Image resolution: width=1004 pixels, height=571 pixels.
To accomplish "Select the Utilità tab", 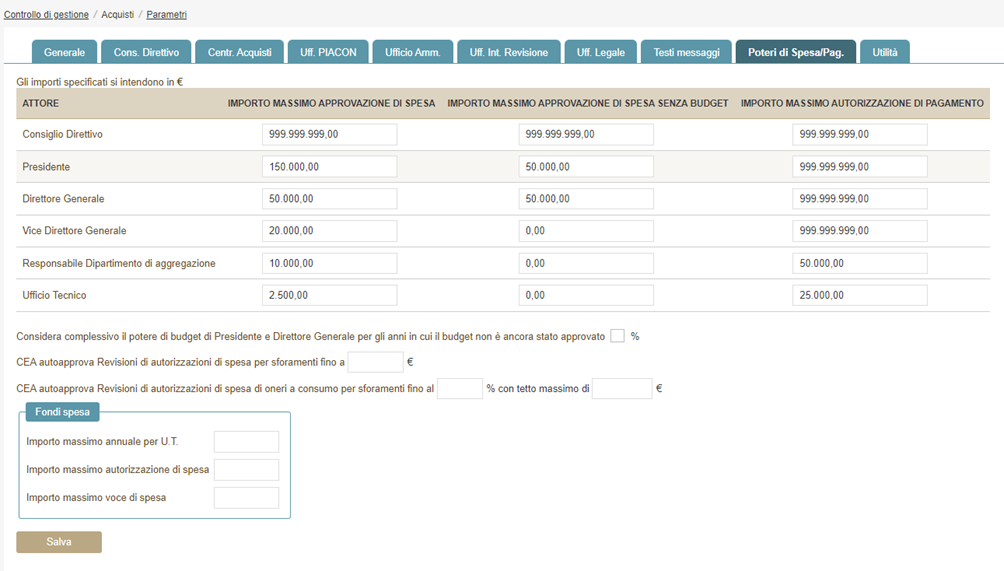I will coord(885,52).
